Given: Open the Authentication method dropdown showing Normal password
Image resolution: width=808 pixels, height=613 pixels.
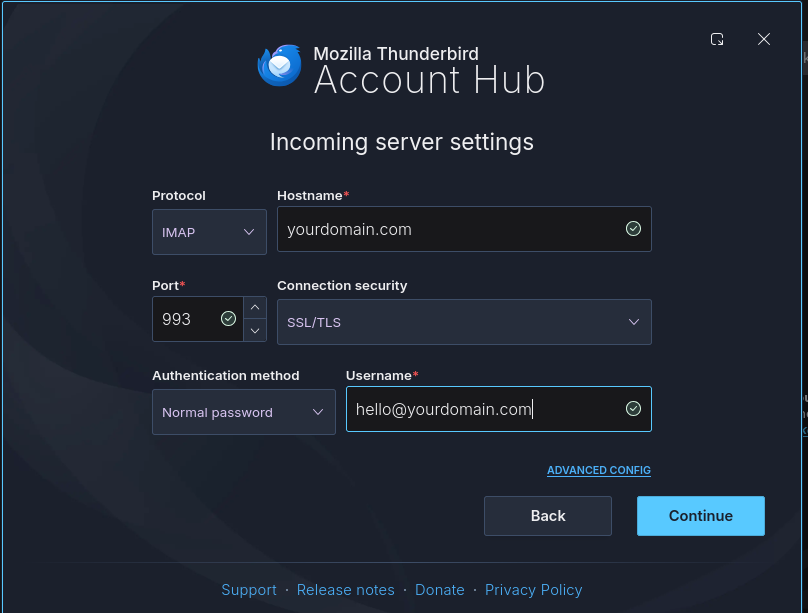Looking at the screenshot, I should coord(244,412).
